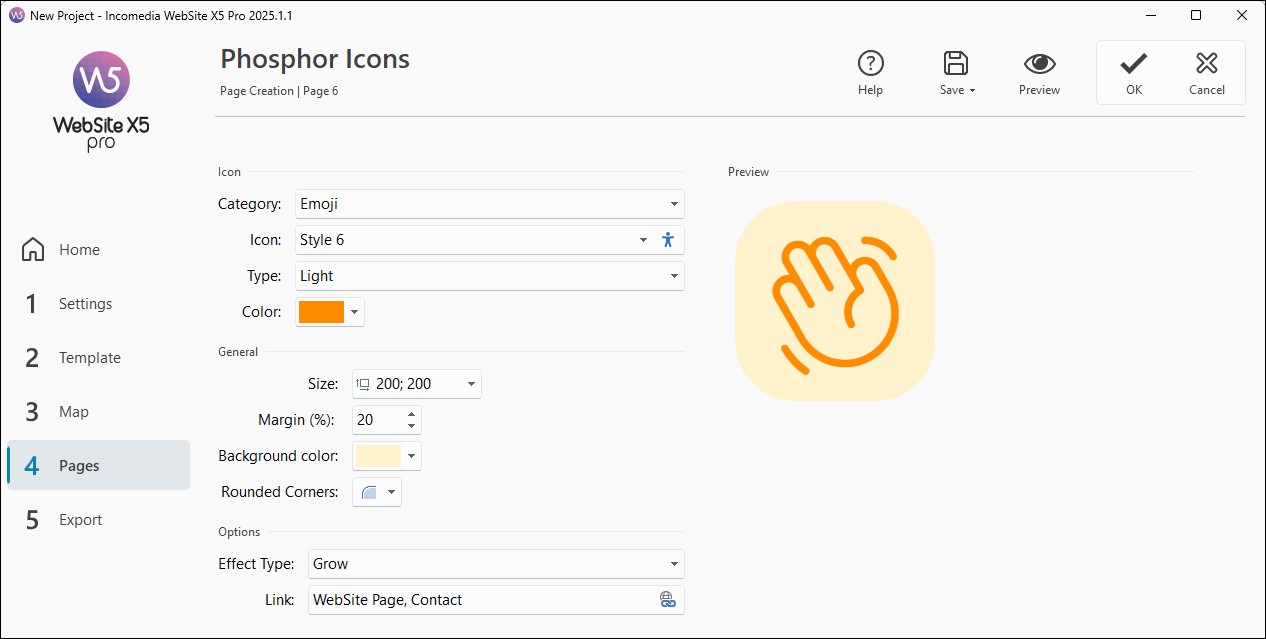Click the Save floppy disk icon
The height and width of the screenshot is (639, 1266).
pos(956,64)
